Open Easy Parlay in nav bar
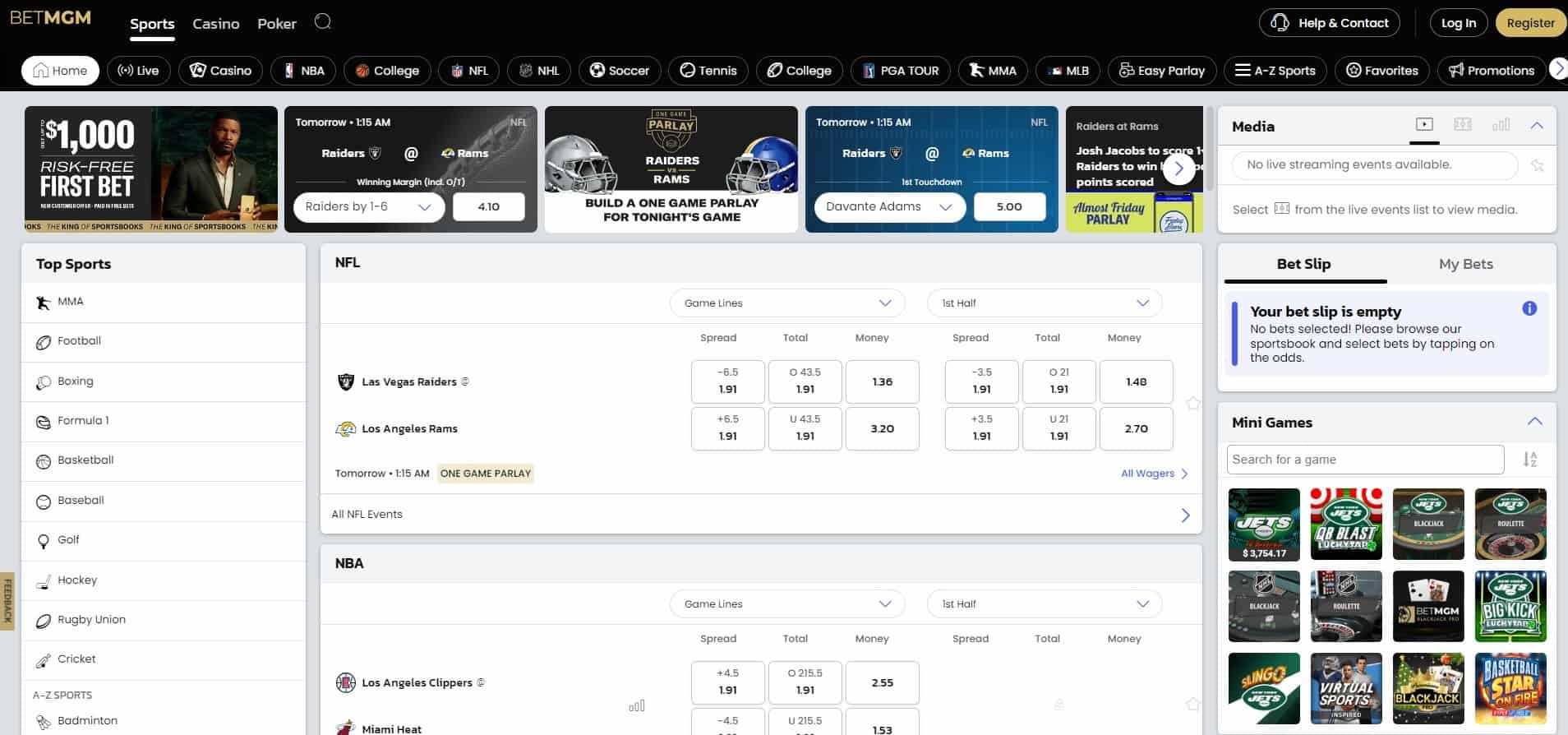The height and width of the screenshot is (735, 1568). click(1161, 71)
